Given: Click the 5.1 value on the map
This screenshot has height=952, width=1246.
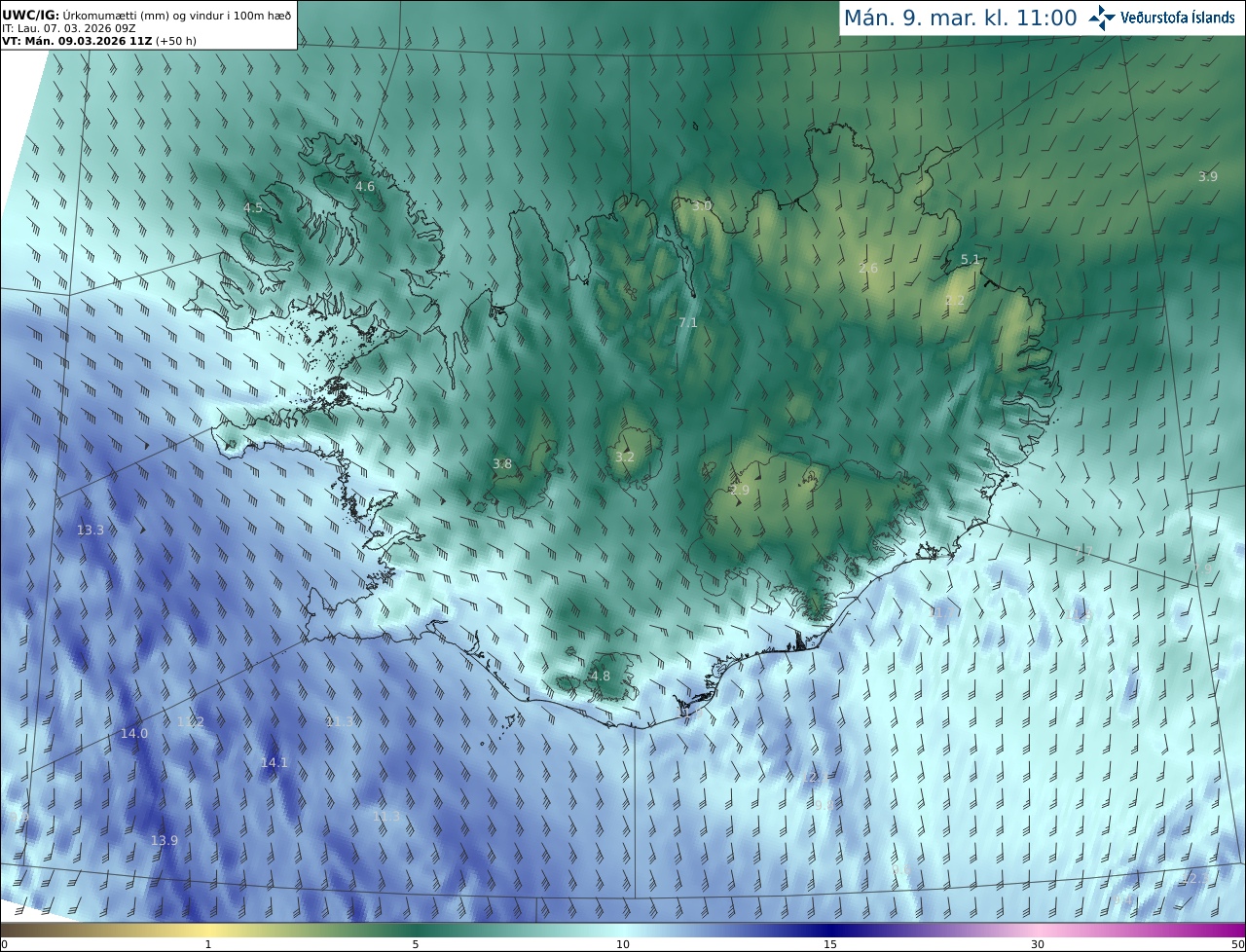Looking at the screenshot, I should [971, 259].
